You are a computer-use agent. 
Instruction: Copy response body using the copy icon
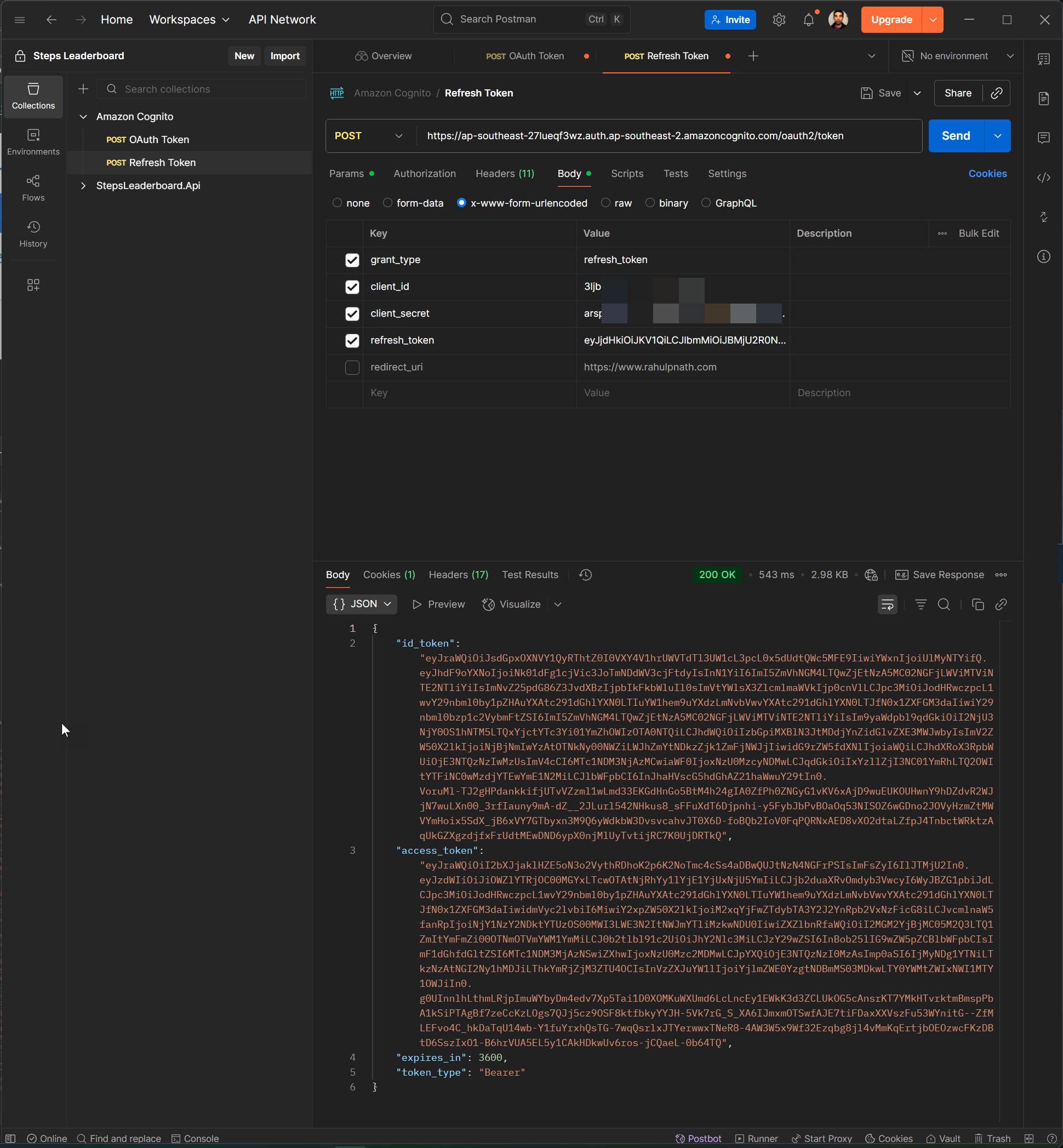(x=978, y=604)
